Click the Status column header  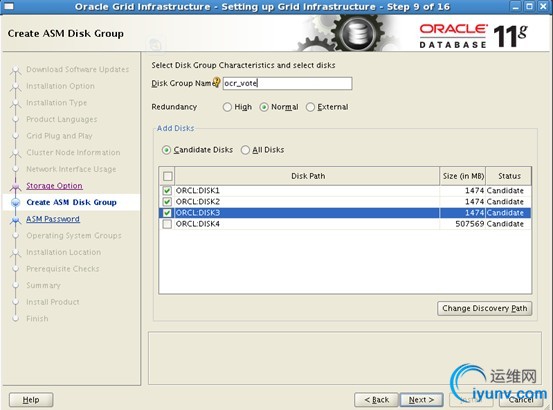pos(509,176)
